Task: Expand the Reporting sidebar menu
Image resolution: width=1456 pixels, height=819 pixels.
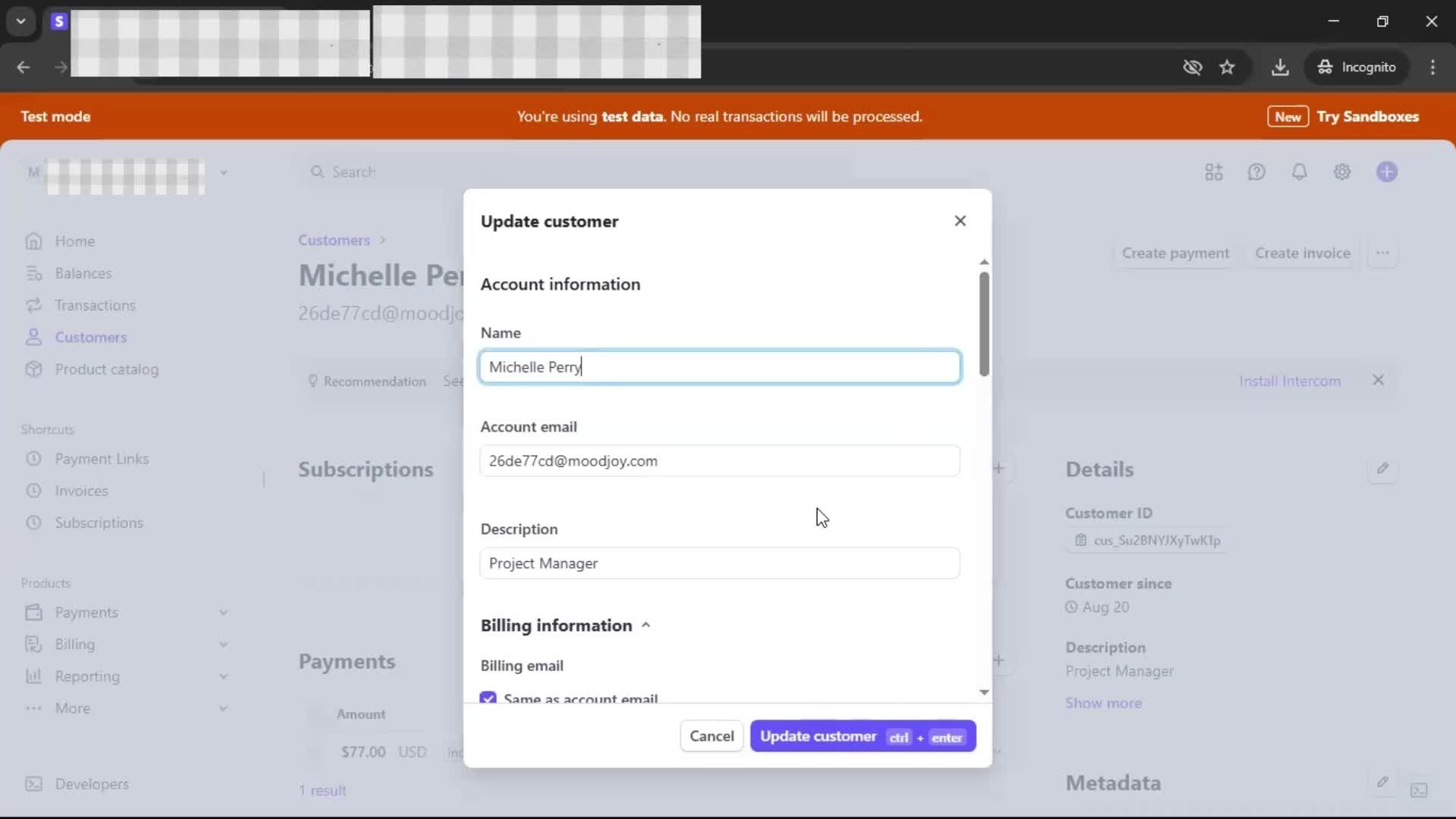Action: (223, 676)
